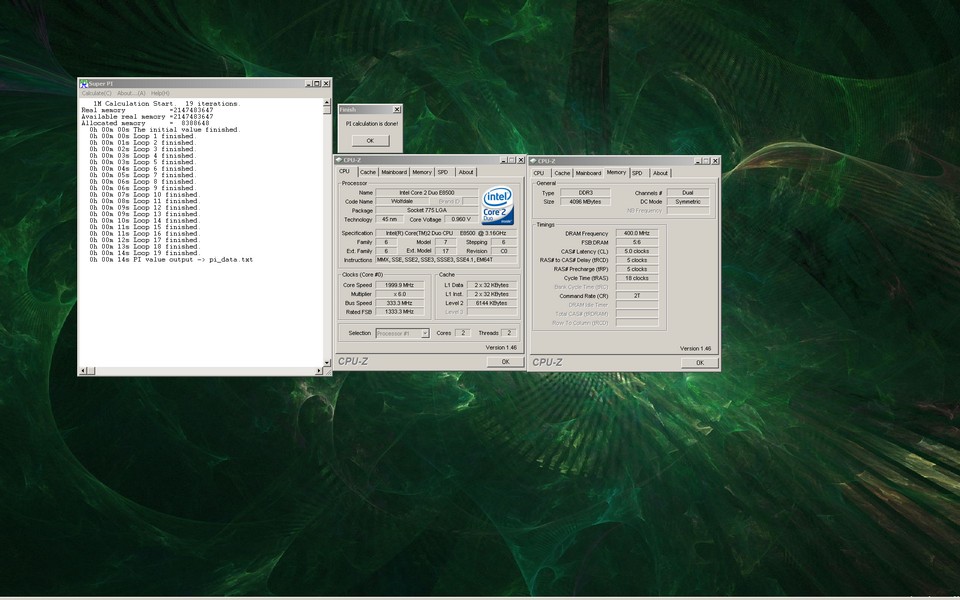
Task: Switch to the About tab in the right CPU-Z window
Action: (x=661, y=173)
